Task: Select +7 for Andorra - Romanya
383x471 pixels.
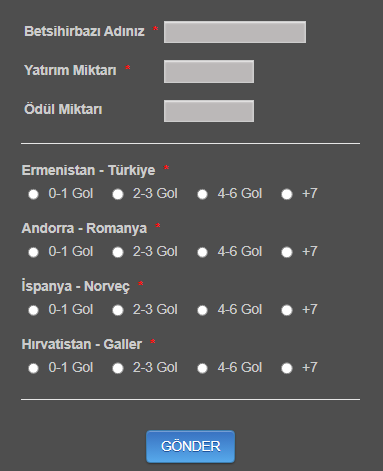Action: tap(287, 252)
